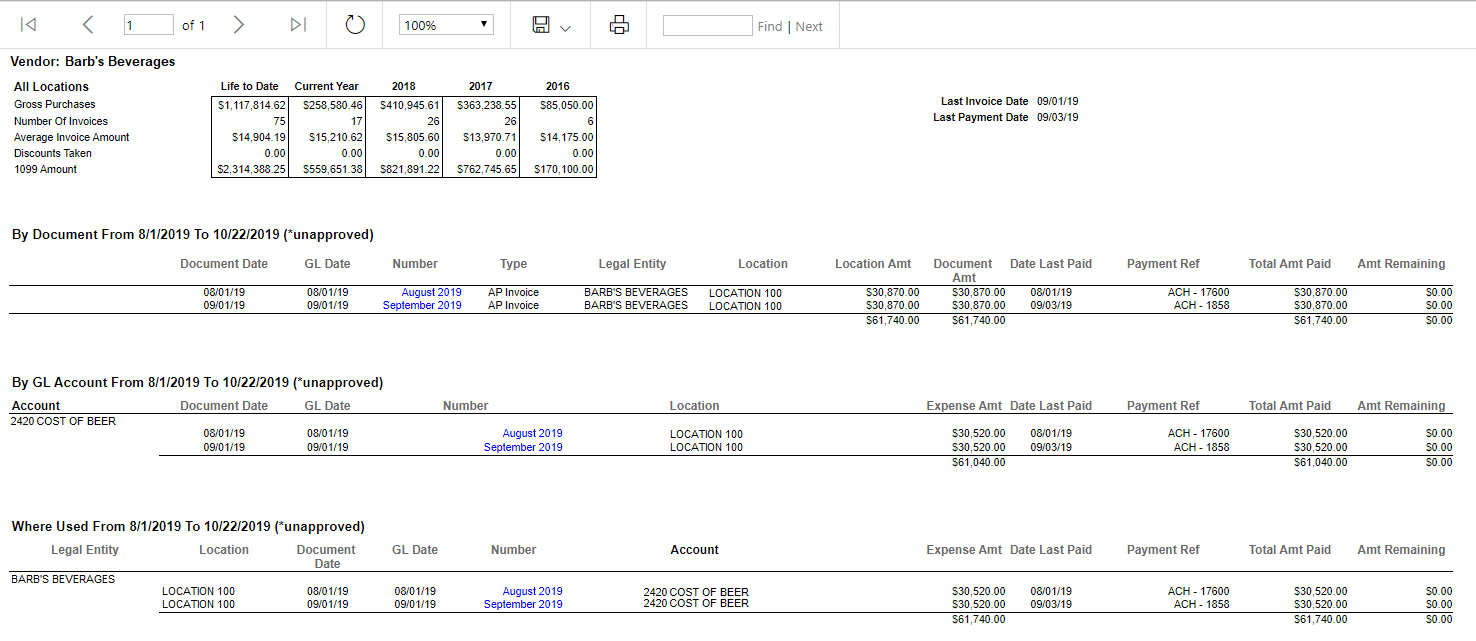Select the Life to Date gross purchases value $1,117,814.62

point(252,104)
